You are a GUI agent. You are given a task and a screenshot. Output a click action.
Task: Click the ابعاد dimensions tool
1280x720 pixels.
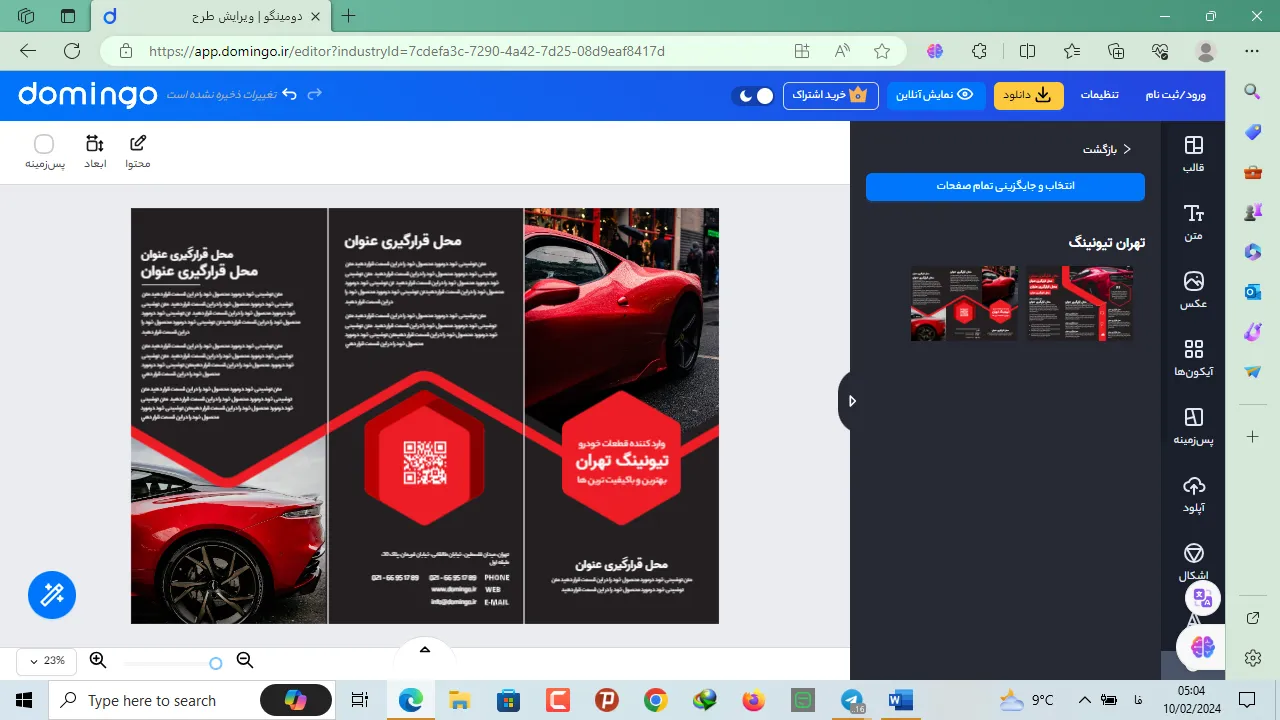click(x=95, y=152)
